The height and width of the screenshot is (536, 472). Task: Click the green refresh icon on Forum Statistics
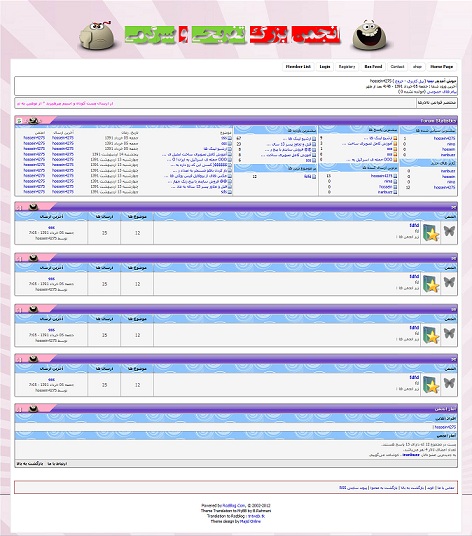pyautogui.click(x=20, y=121)
